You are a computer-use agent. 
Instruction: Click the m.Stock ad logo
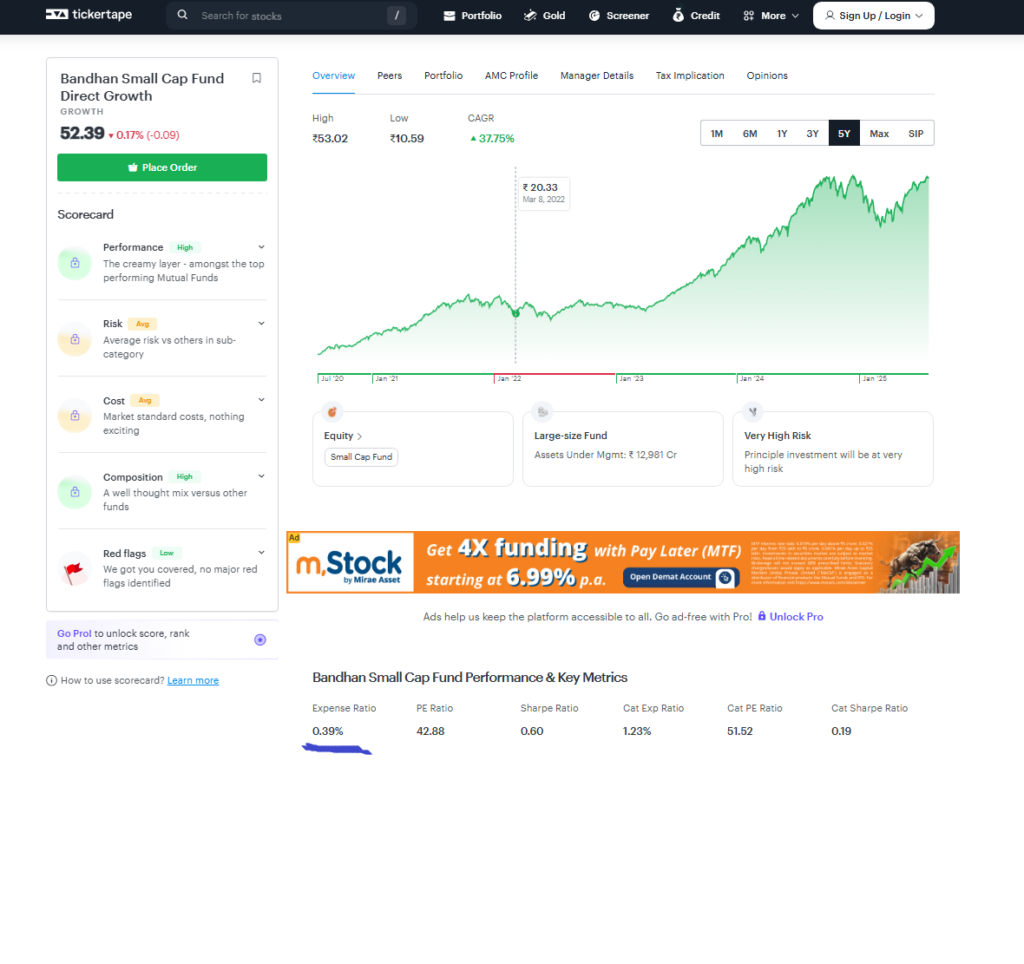350,563
